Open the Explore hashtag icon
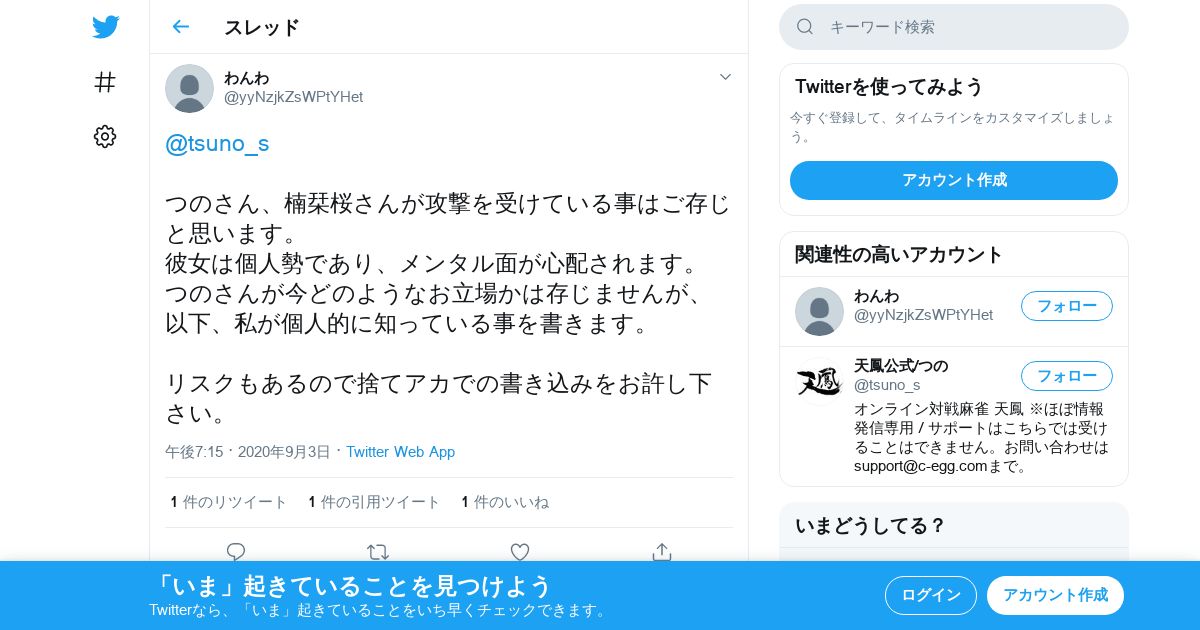The width and height of the screenshot is (1200, 630). point(105,82)
